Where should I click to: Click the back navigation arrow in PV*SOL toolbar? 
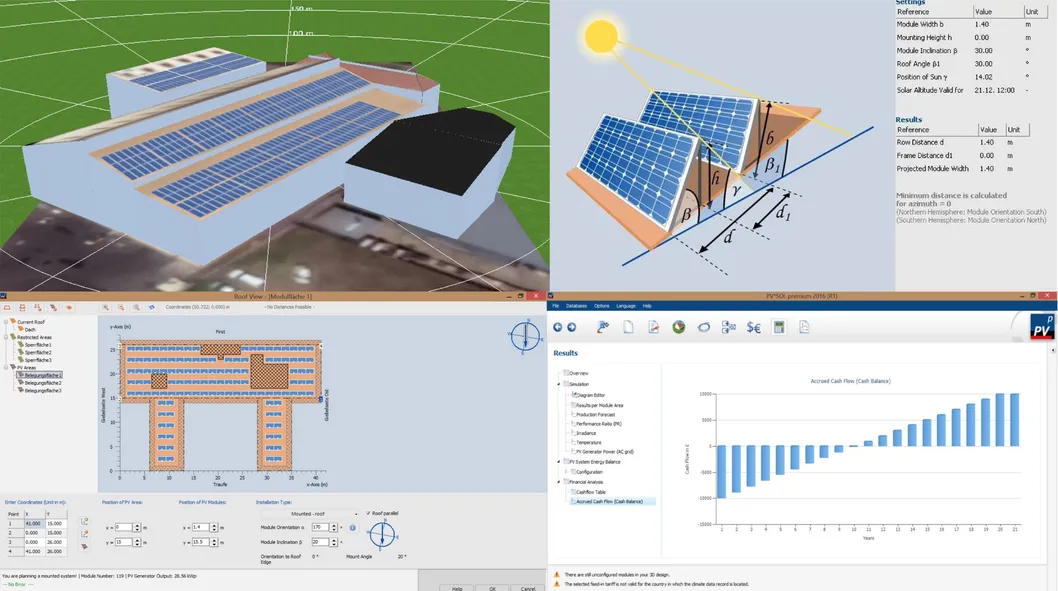[x=558, y=327]
